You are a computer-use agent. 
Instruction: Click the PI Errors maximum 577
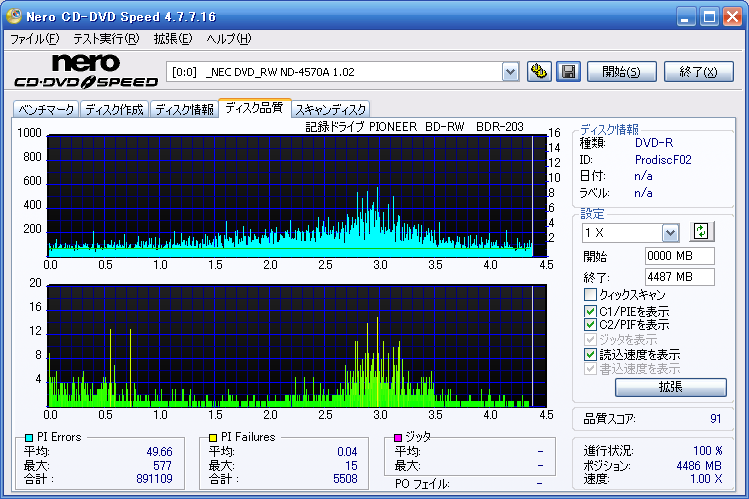pos(162,465)
